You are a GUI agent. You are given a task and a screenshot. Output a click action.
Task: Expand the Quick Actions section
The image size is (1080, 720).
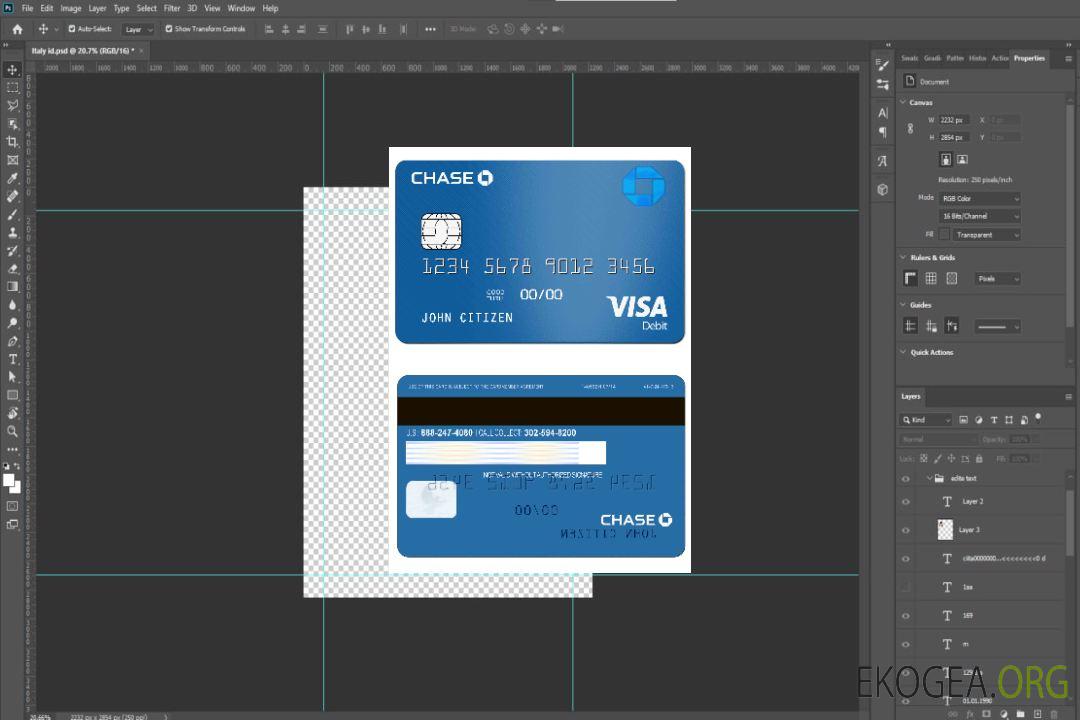pos(903,352)
